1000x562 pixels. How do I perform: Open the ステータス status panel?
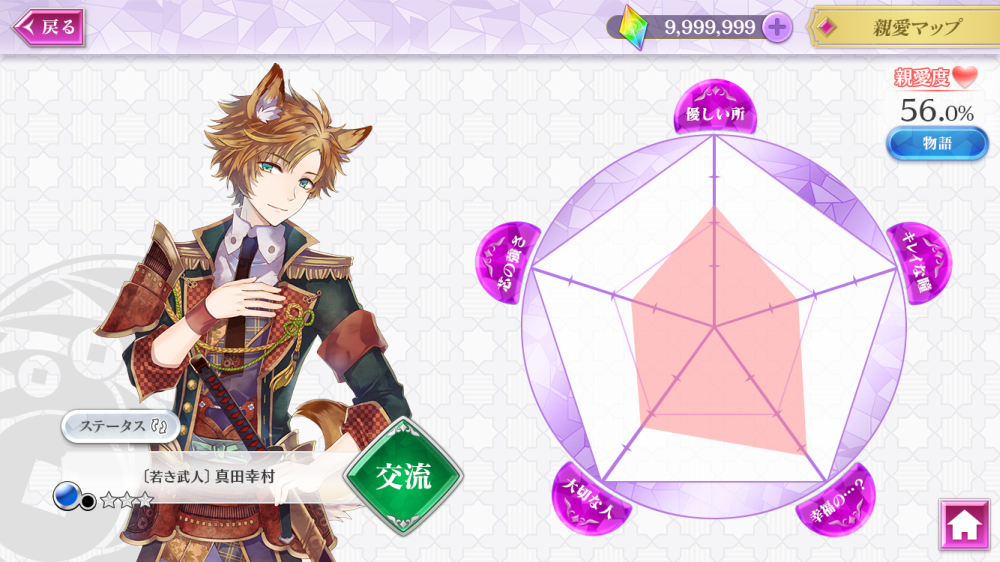click(x=121, y=426)
